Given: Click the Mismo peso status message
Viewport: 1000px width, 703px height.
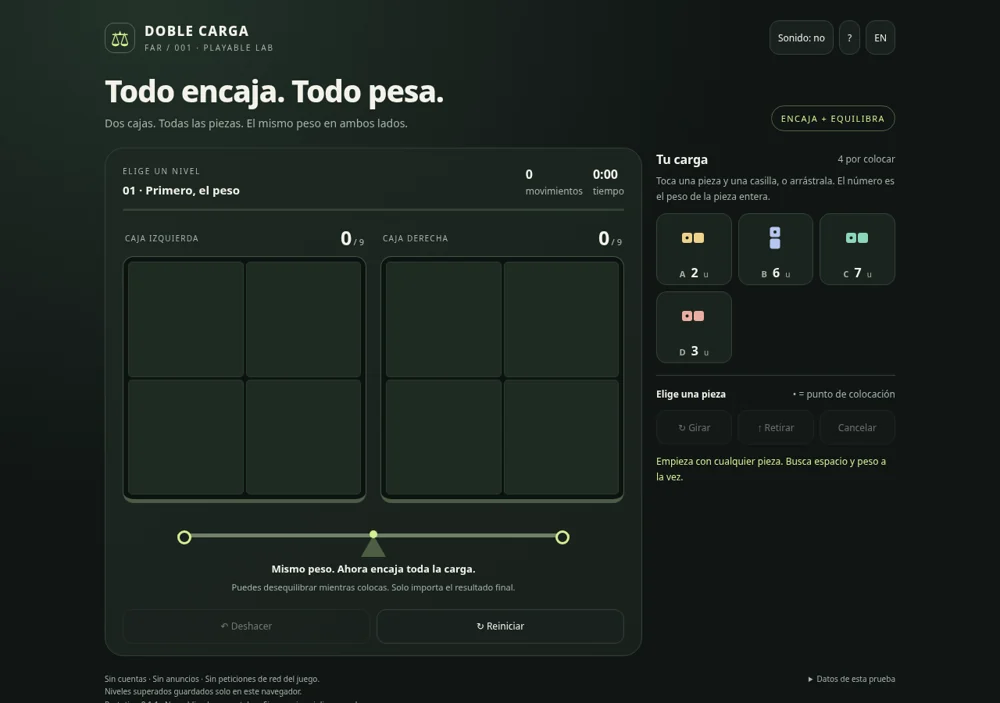Looking at the screenshot, I should tap(373, 569).
